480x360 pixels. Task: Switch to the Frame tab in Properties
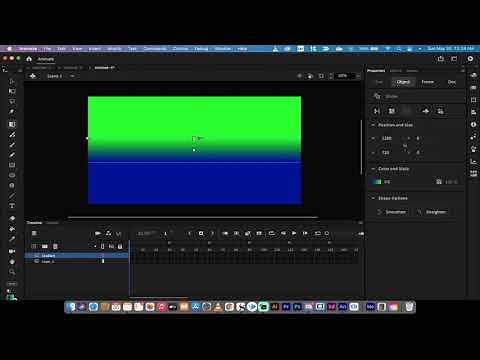tap(428, 82)
